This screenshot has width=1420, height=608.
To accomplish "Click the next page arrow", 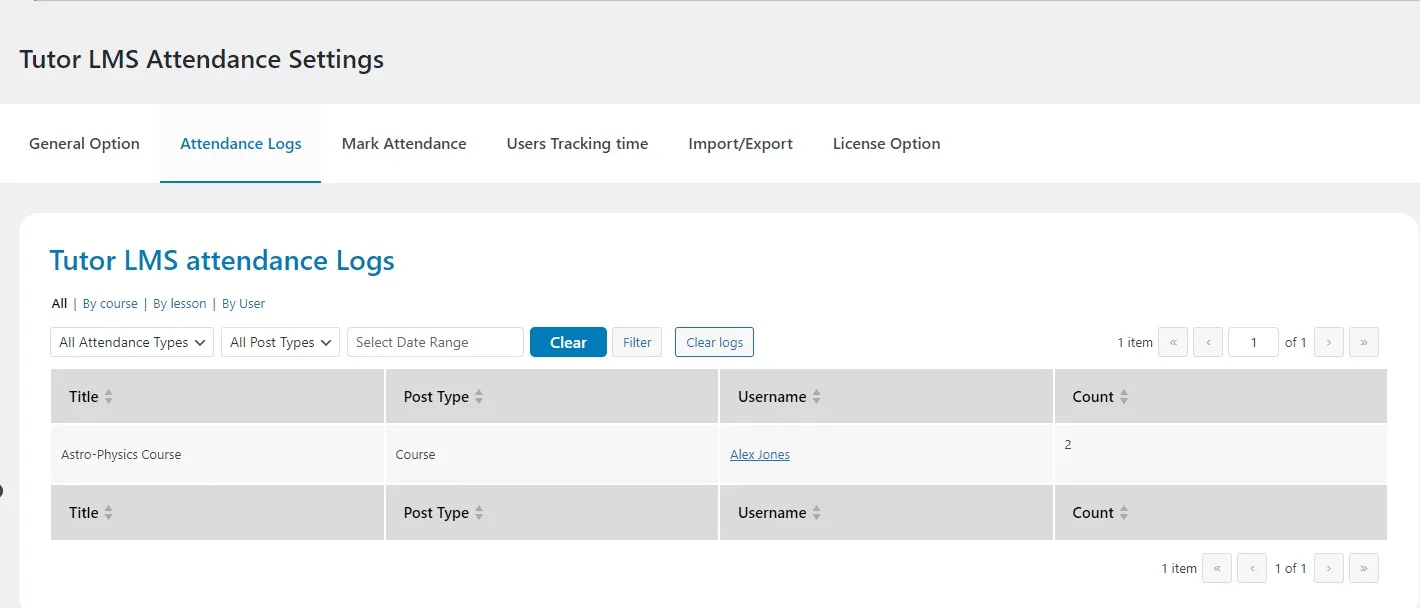I will [1328, 342].
